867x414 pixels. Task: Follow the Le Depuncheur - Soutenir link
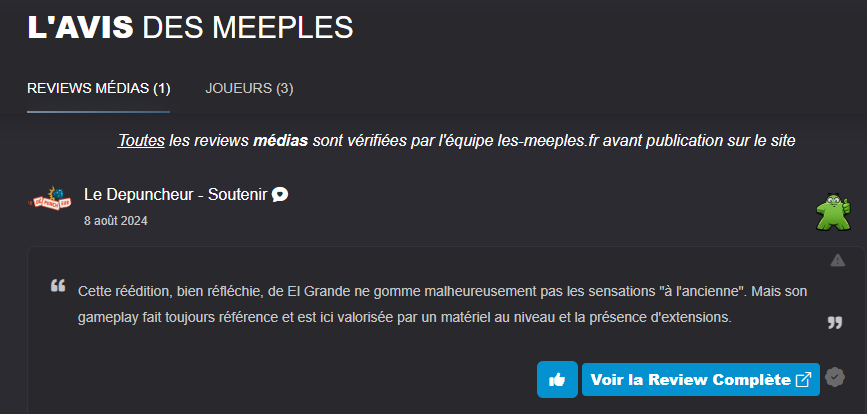(x=175, y=194)
